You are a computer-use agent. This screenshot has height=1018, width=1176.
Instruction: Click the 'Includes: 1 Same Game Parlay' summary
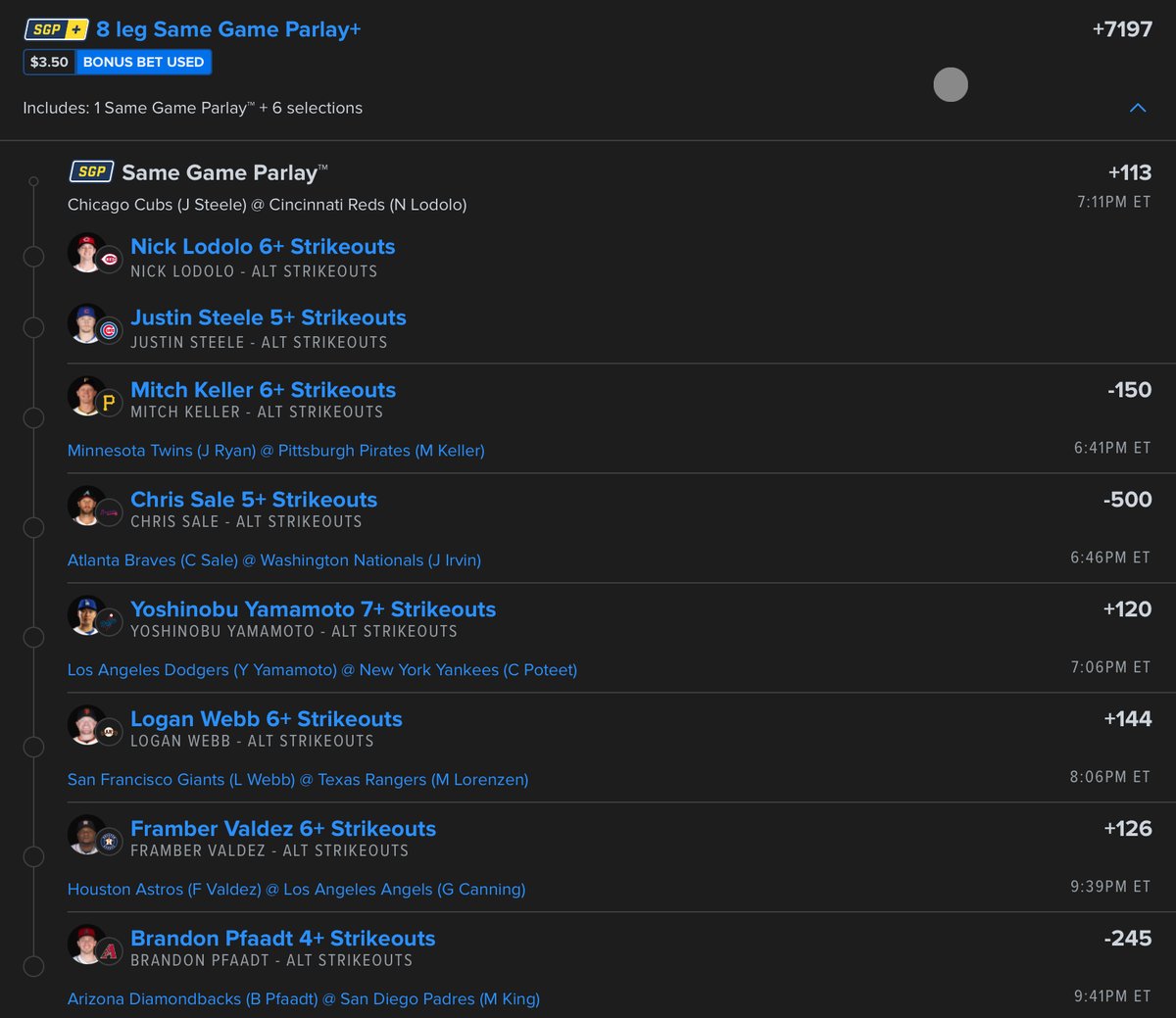(193, 108)
